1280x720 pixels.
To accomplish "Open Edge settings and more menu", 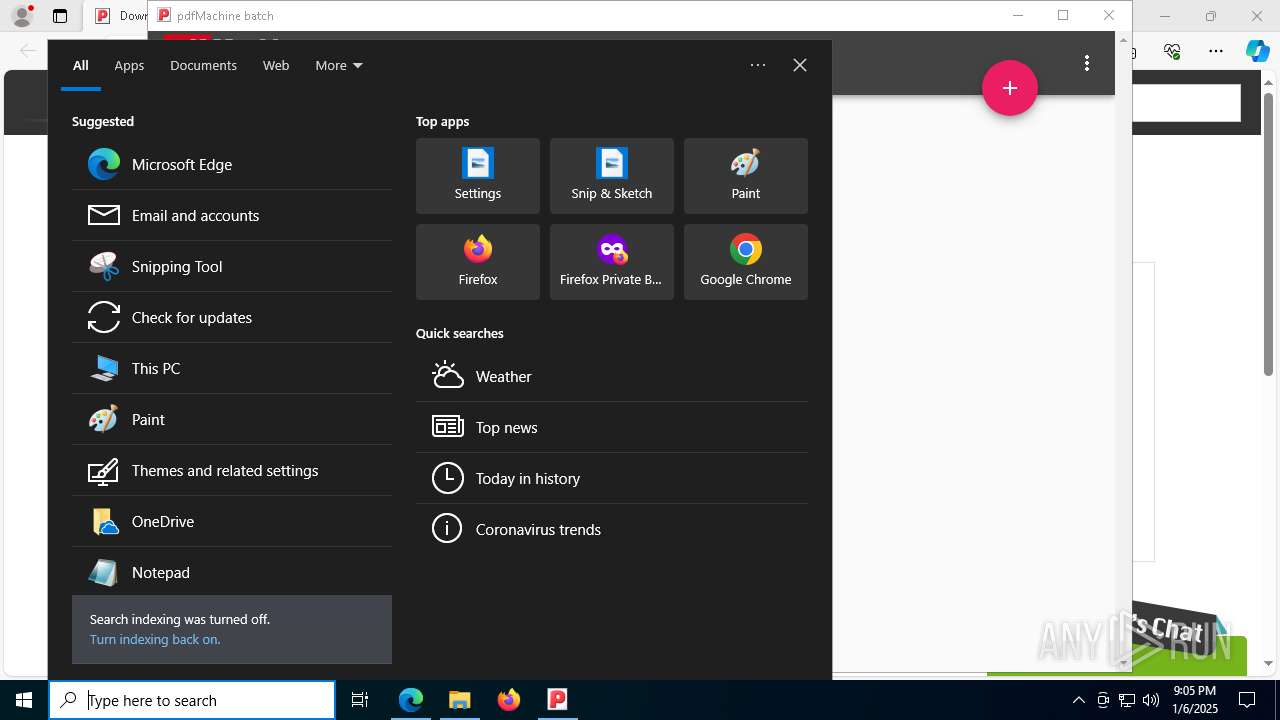I will tap(1216, 51).
